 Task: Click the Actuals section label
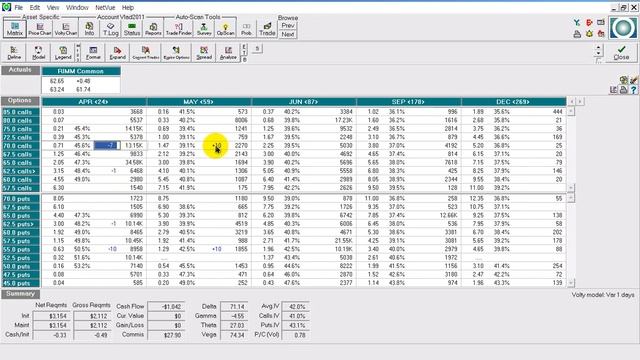(x=20, y=70)
